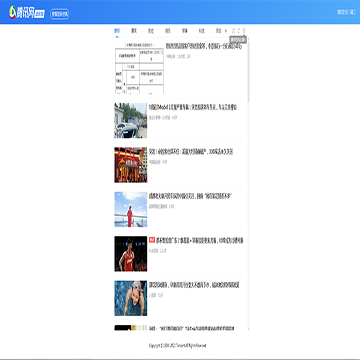The height and width of the screenshot is (360, 360).
Task: Open the basketball player thumbnail
Action: (131, 254)
